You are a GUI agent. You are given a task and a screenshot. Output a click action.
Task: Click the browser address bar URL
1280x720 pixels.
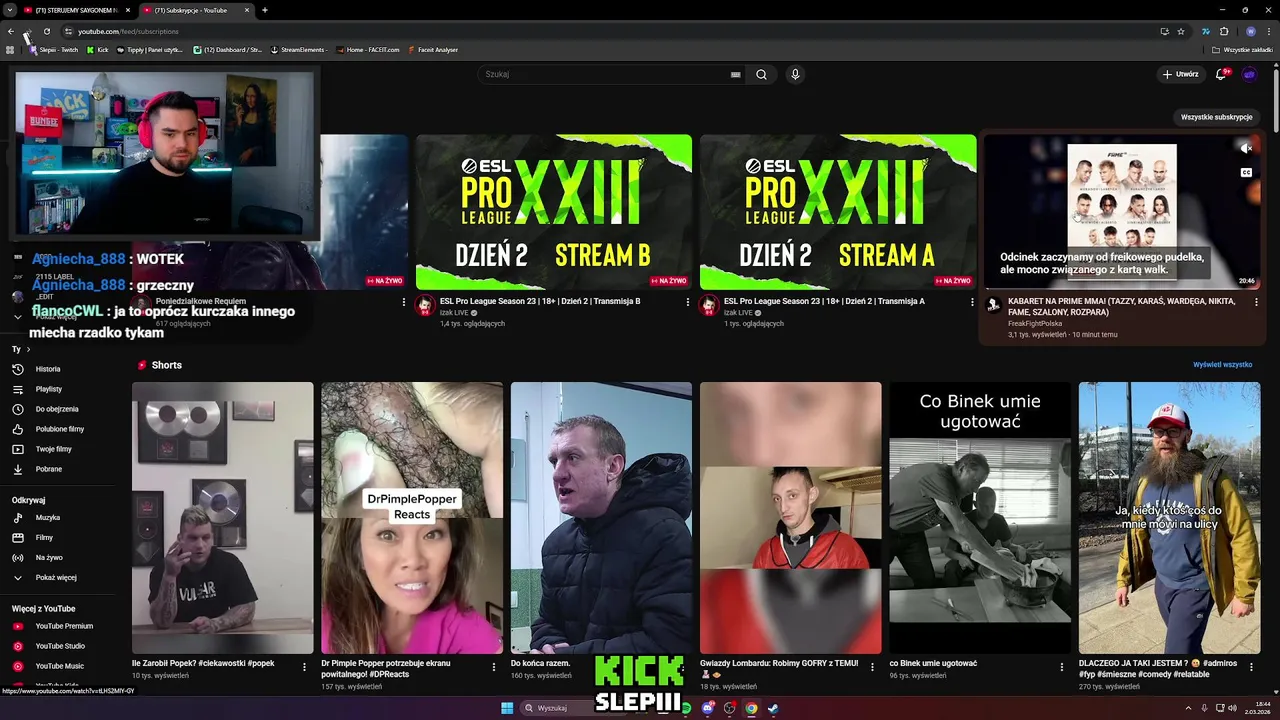[128, 31]
